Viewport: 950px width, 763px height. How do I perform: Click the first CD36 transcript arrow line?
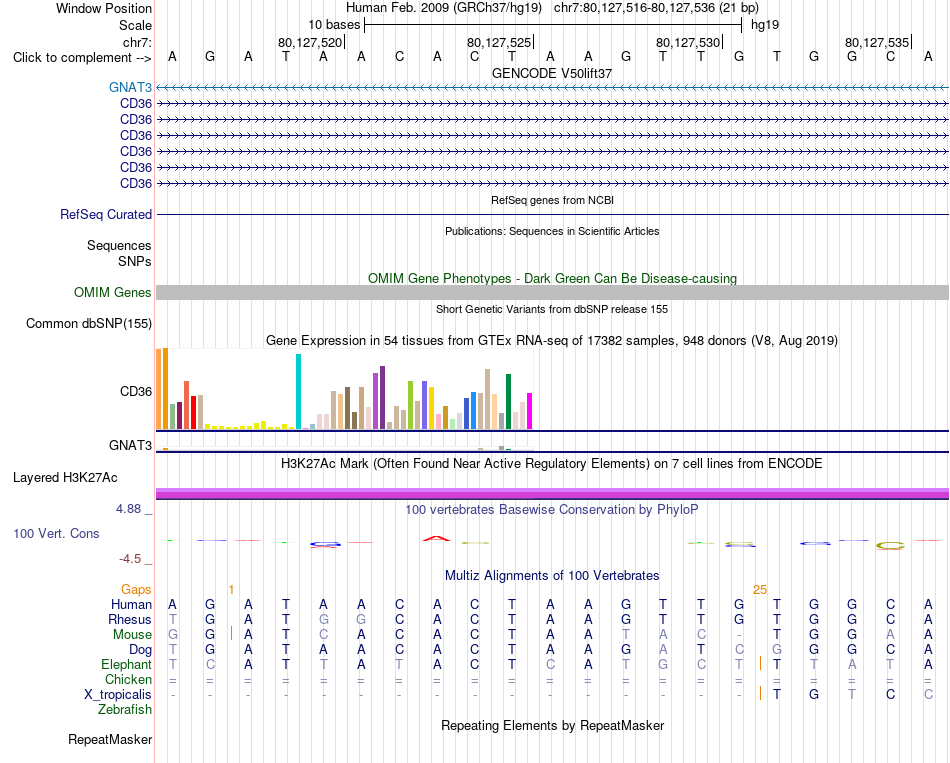tap(552, 104)
